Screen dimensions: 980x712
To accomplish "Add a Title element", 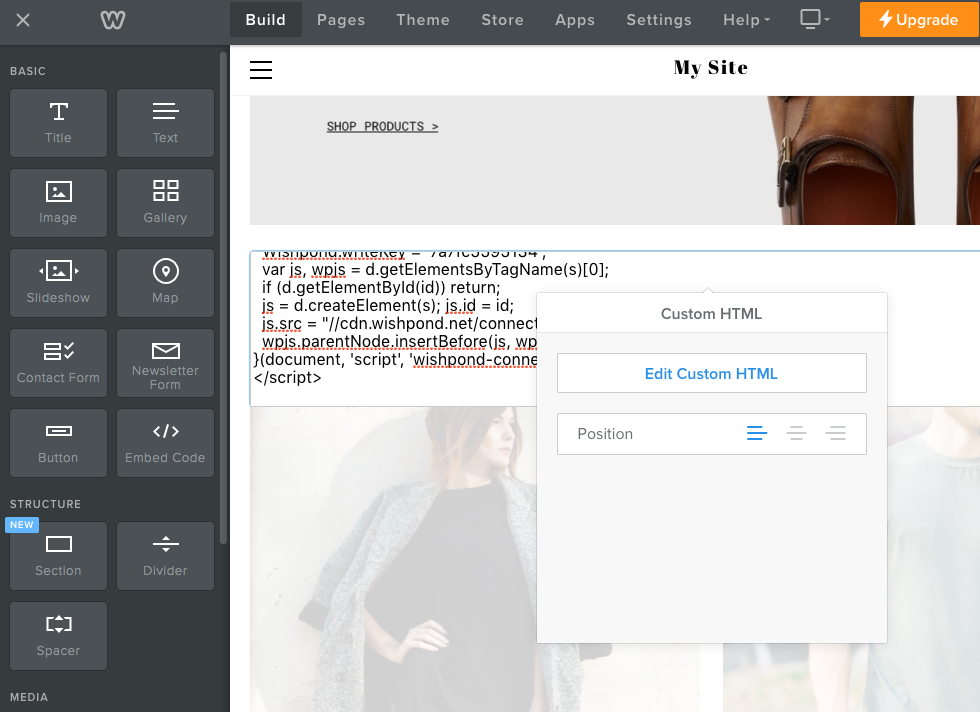I will [58, 123].
